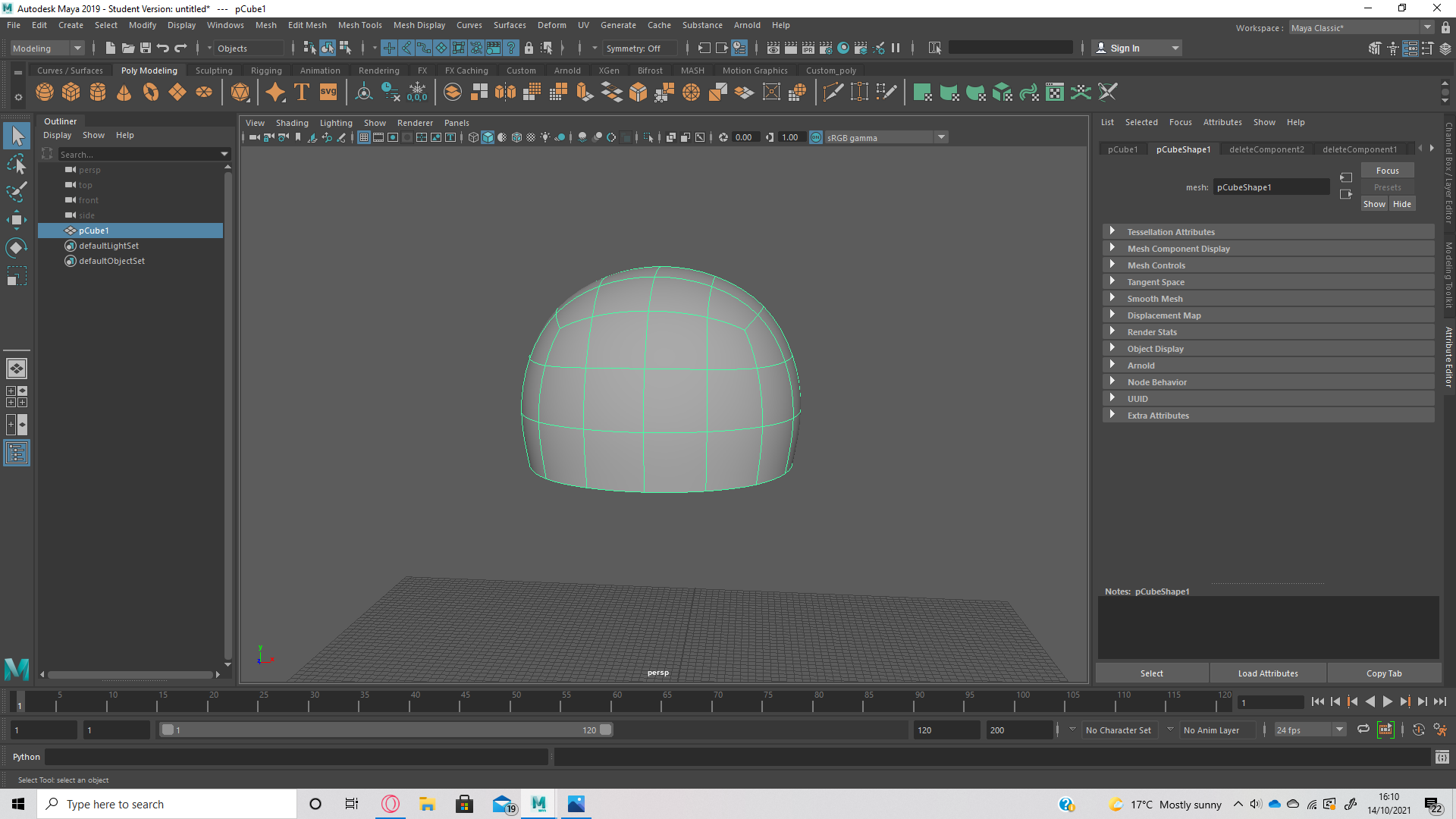Click the polygon cube shelf icon

click(71, 93)
